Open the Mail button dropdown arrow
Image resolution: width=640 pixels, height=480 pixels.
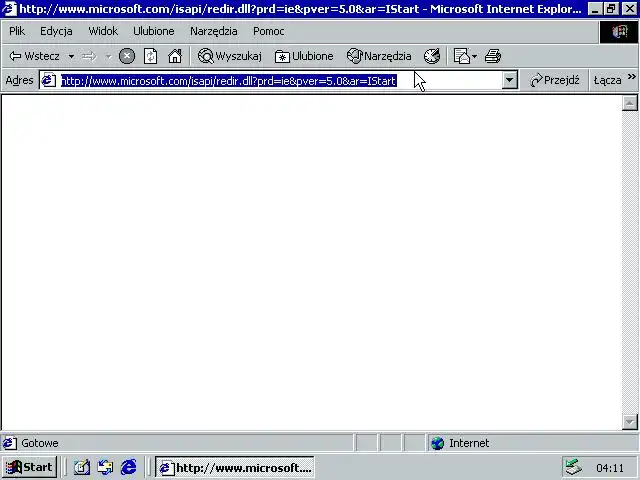coord(474,56)
